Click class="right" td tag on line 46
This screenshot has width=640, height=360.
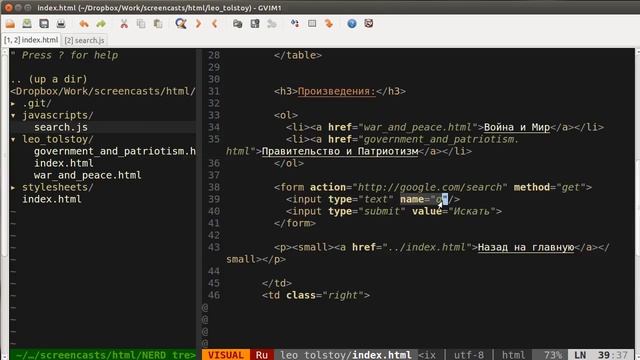pyautogui.click(x=316, y=295)
